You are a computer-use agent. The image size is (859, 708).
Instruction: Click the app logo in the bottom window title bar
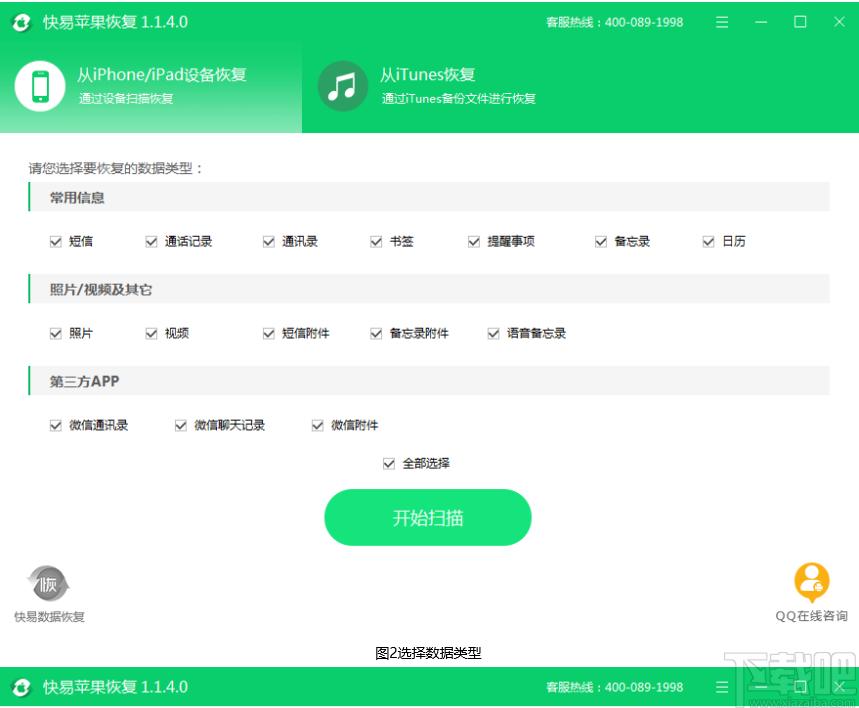point(21,687)
